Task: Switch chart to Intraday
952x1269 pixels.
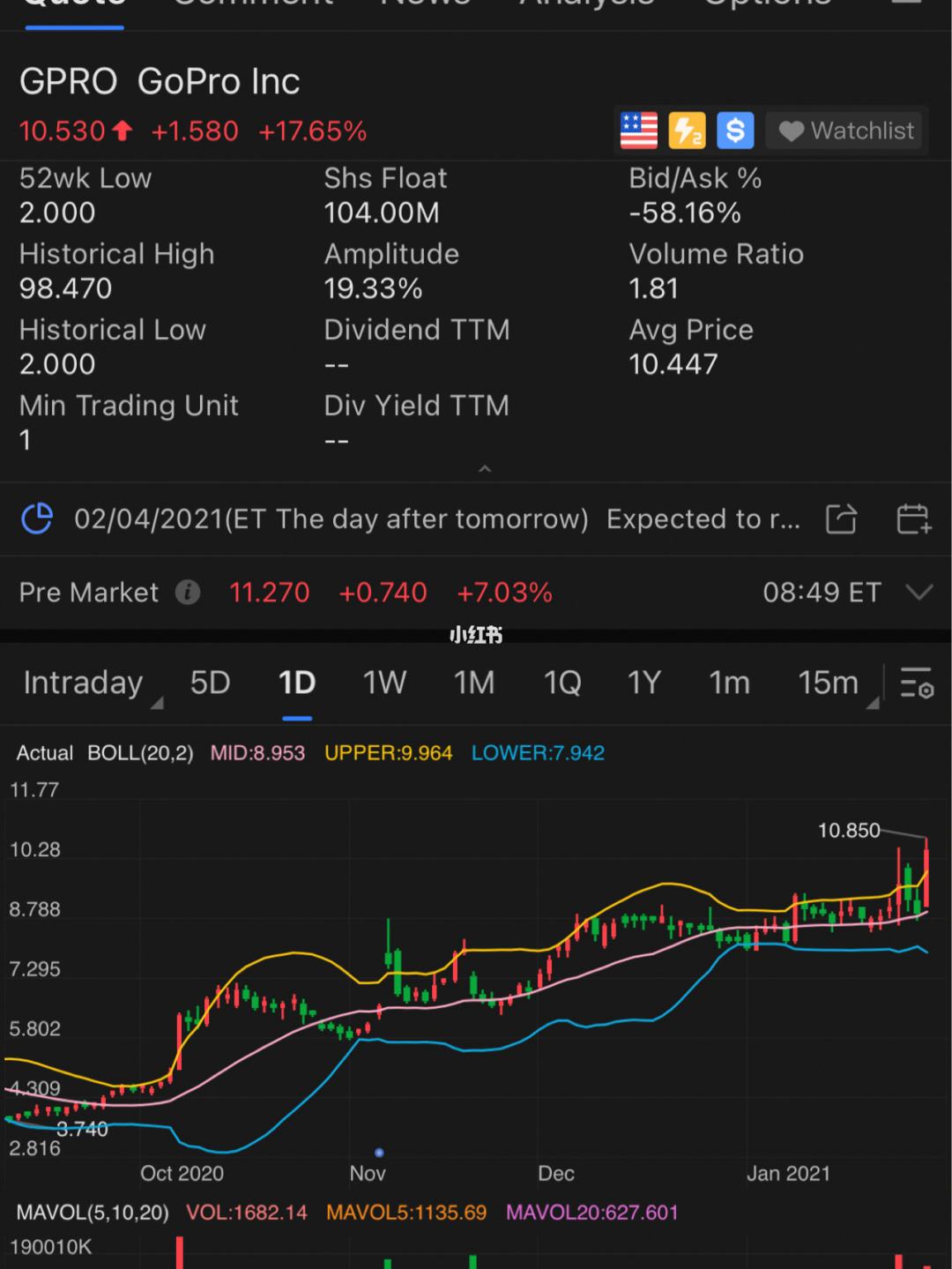Action: click(x=84, y=683)
